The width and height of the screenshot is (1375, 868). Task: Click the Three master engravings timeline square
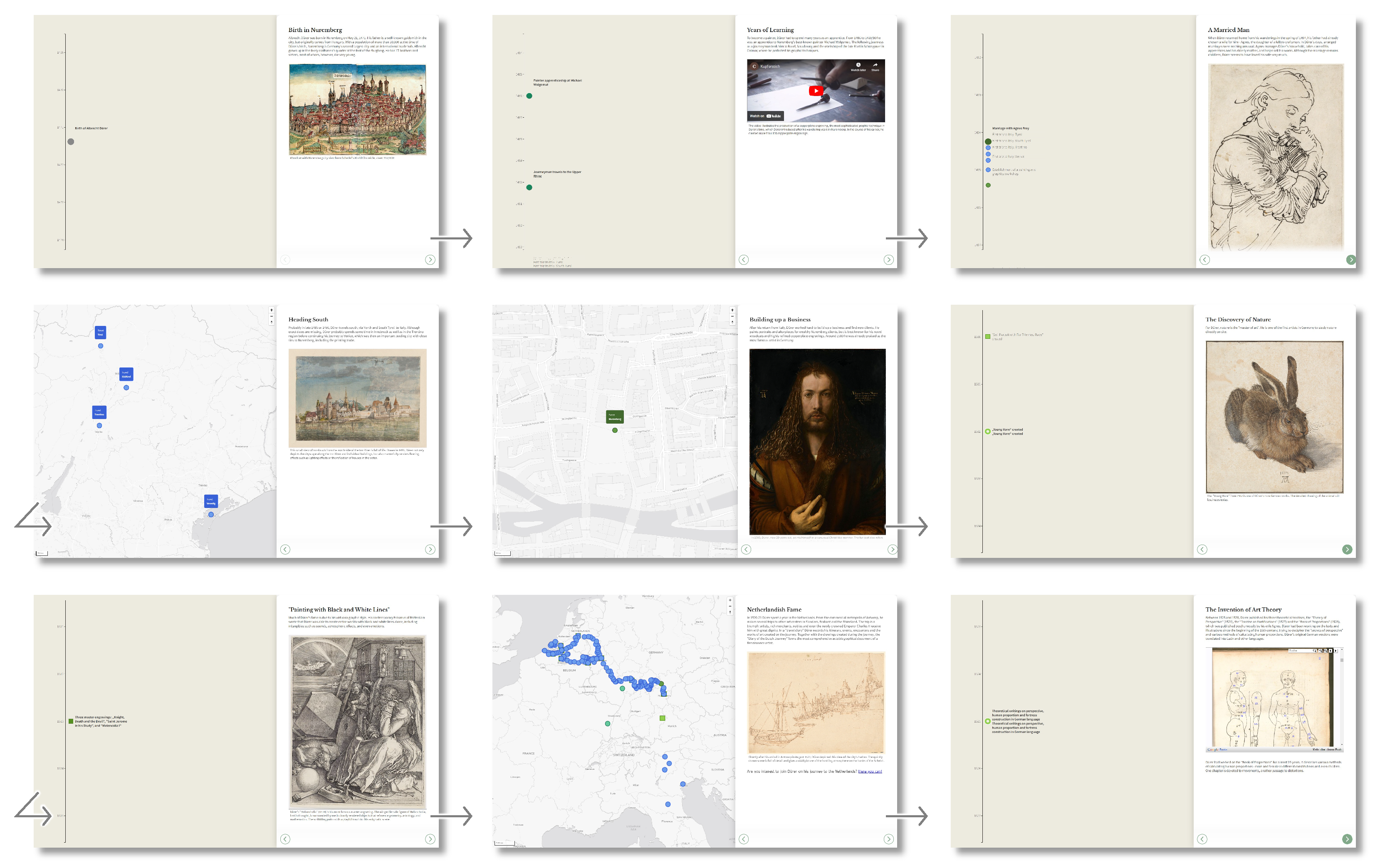coord(71,721)
